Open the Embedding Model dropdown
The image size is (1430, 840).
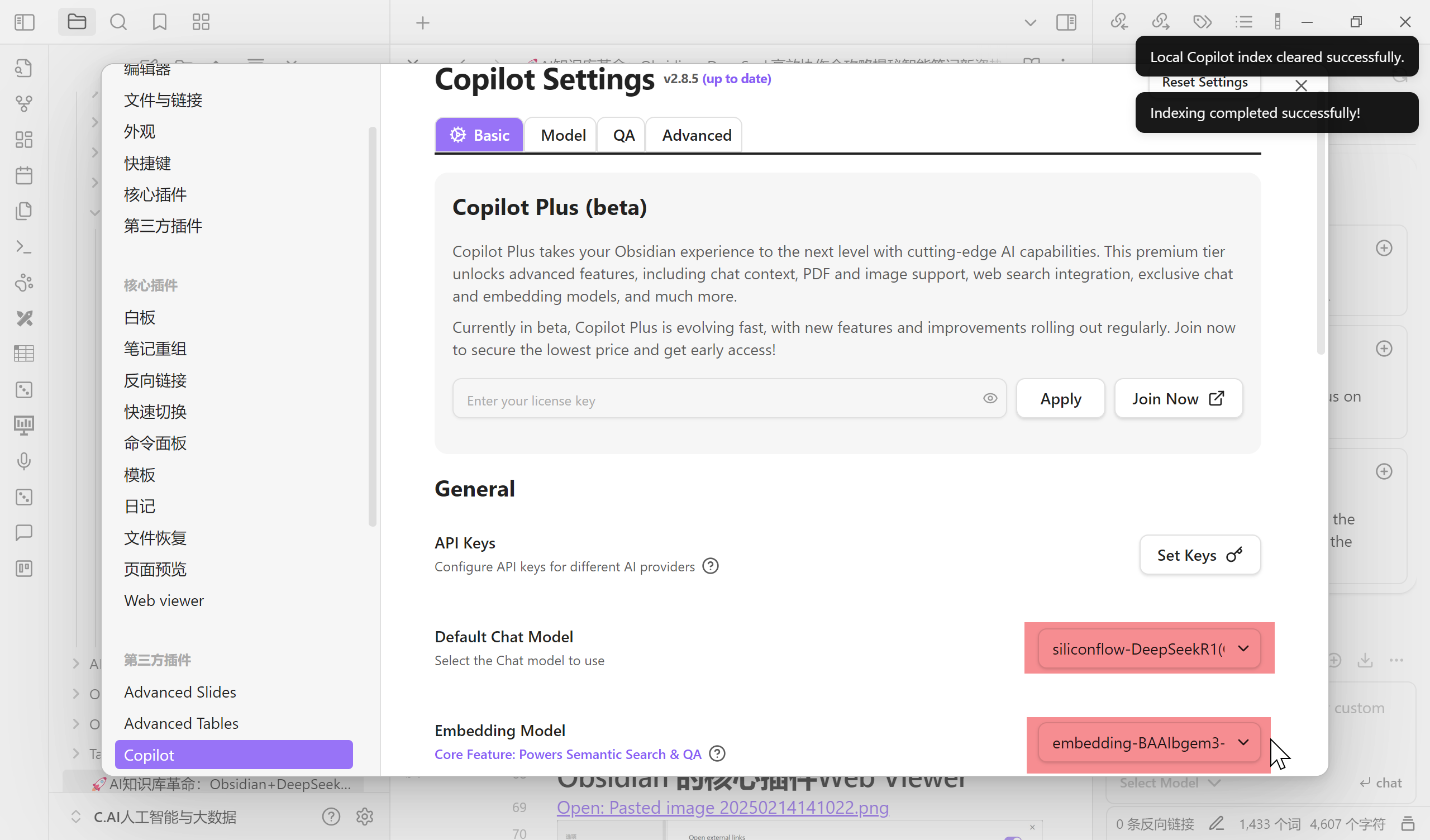[x=1149, y=742]
